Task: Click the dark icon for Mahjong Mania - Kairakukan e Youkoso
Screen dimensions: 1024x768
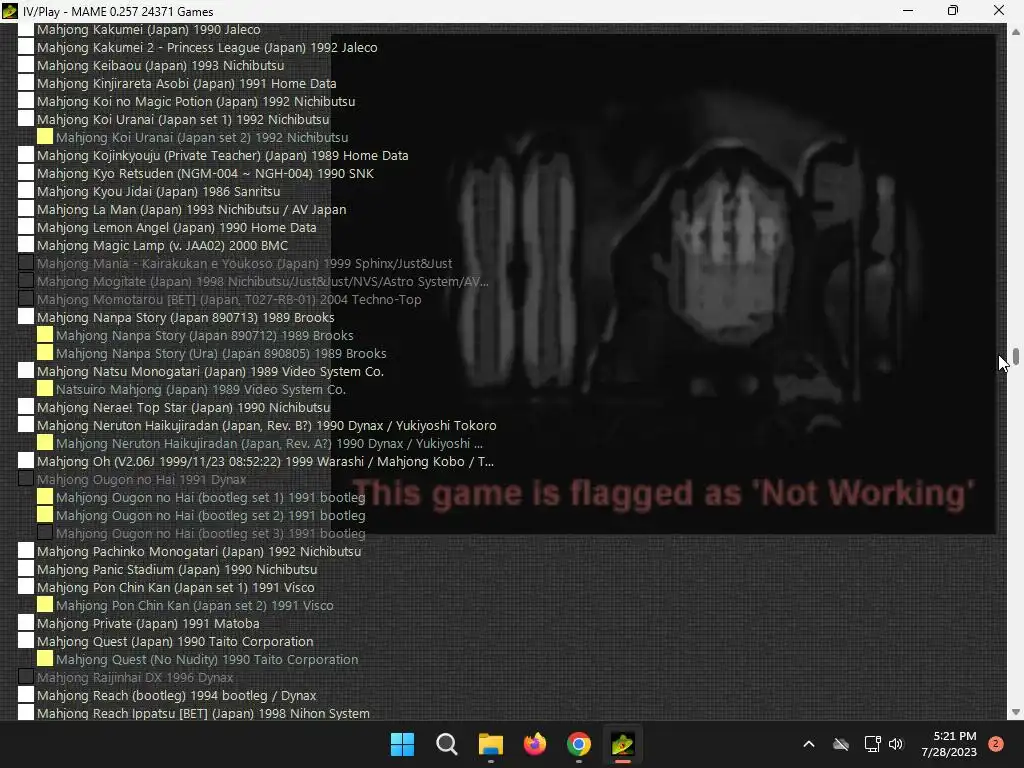Action: [x=25, y=263]
